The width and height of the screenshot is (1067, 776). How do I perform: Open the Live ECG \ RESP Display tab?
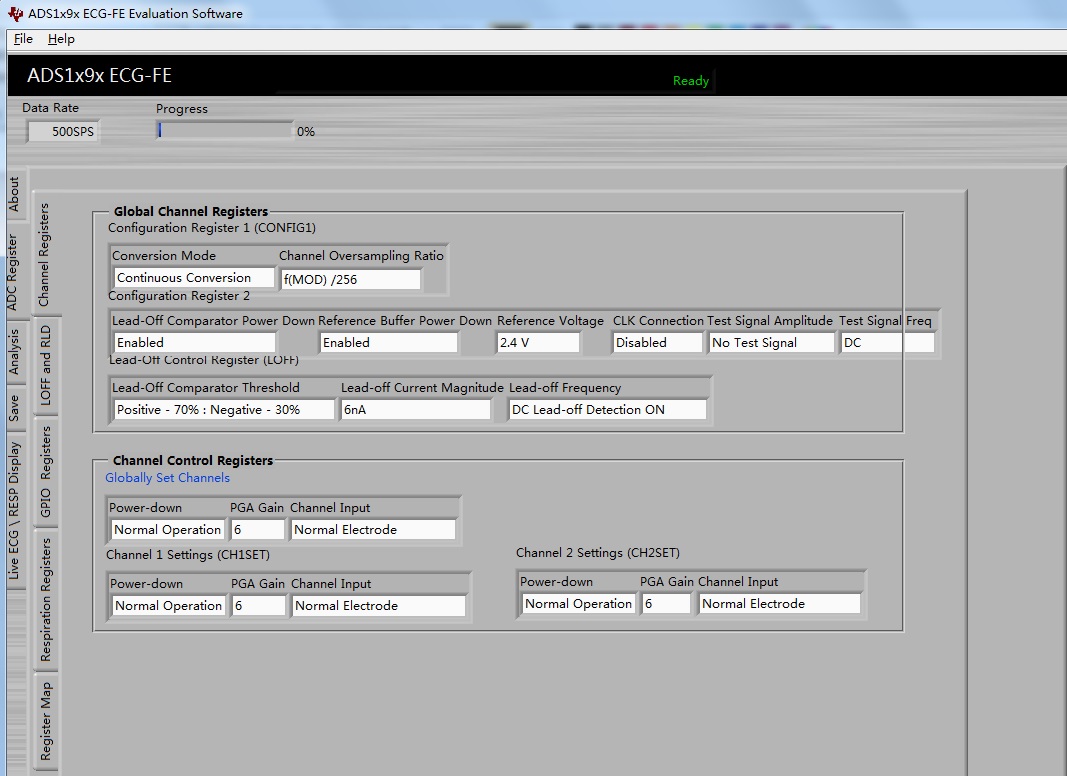(x=14, y=511)
